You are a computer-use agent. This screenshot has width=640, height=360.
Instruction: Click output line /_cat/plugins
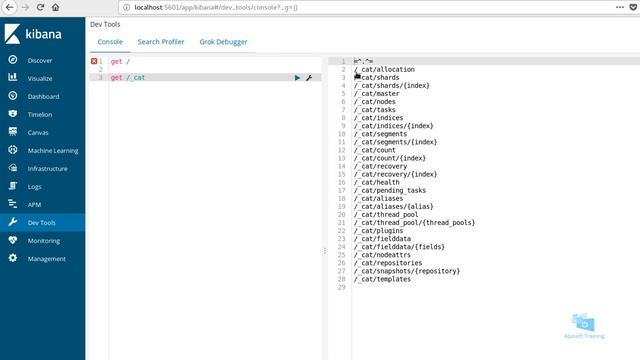pyautogui.click(x=378, y=231)
